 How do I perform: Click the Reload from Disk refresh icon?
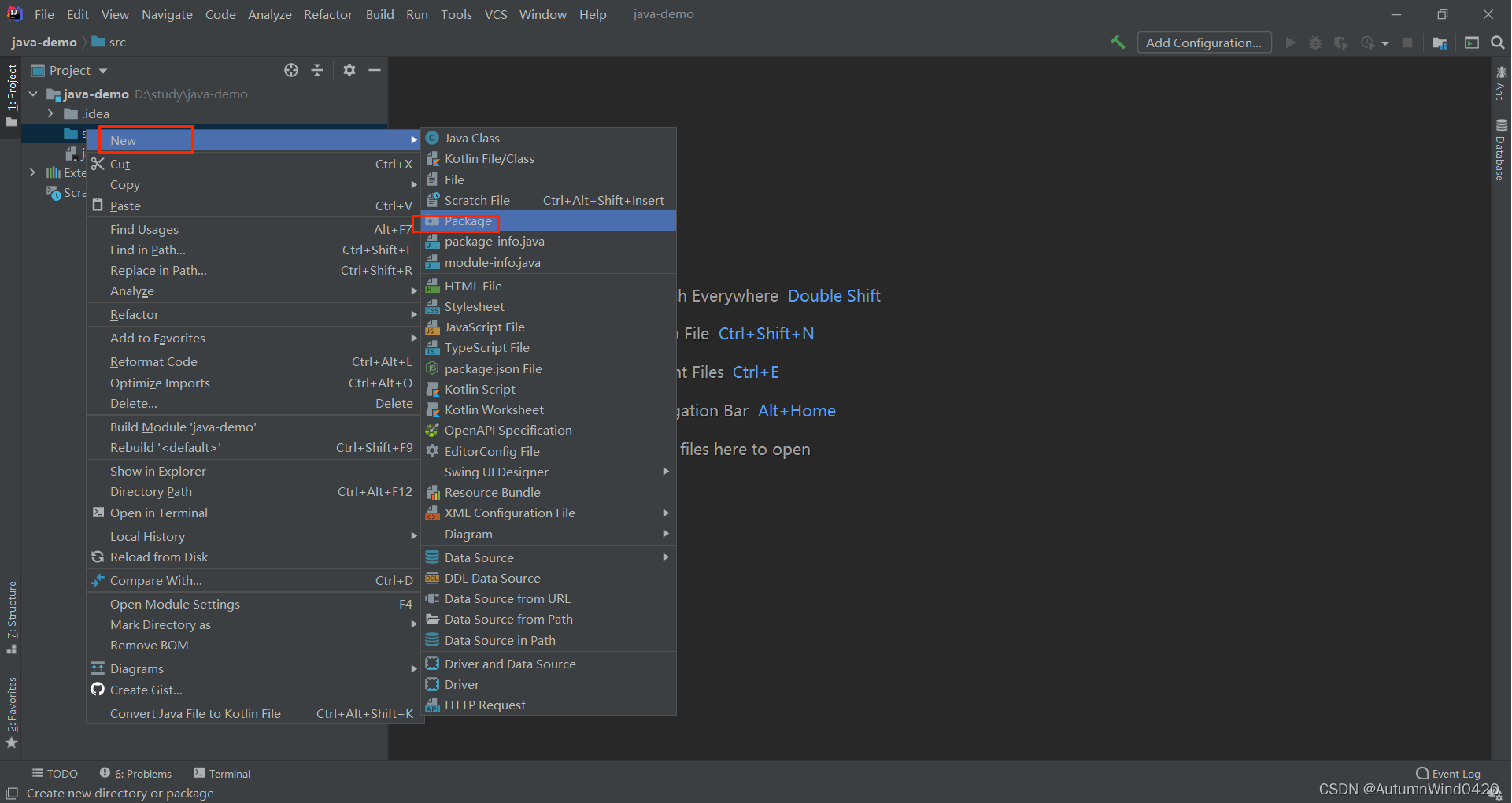click(x=98, y=557)
